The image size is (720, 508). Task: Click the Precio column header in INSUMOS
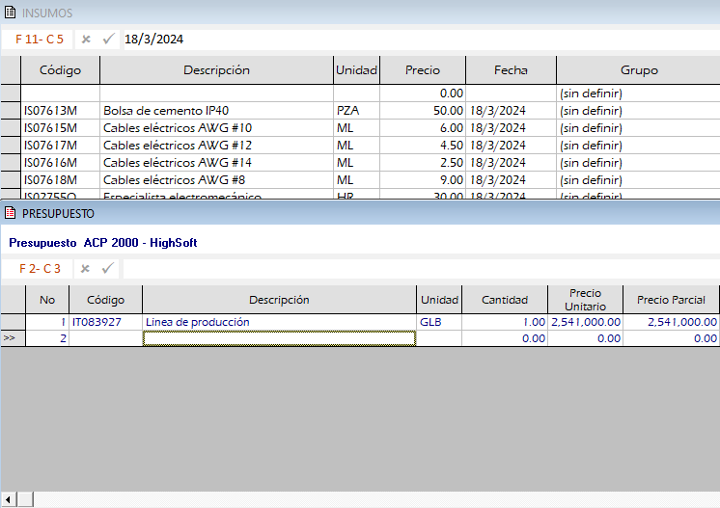point(422,71)
